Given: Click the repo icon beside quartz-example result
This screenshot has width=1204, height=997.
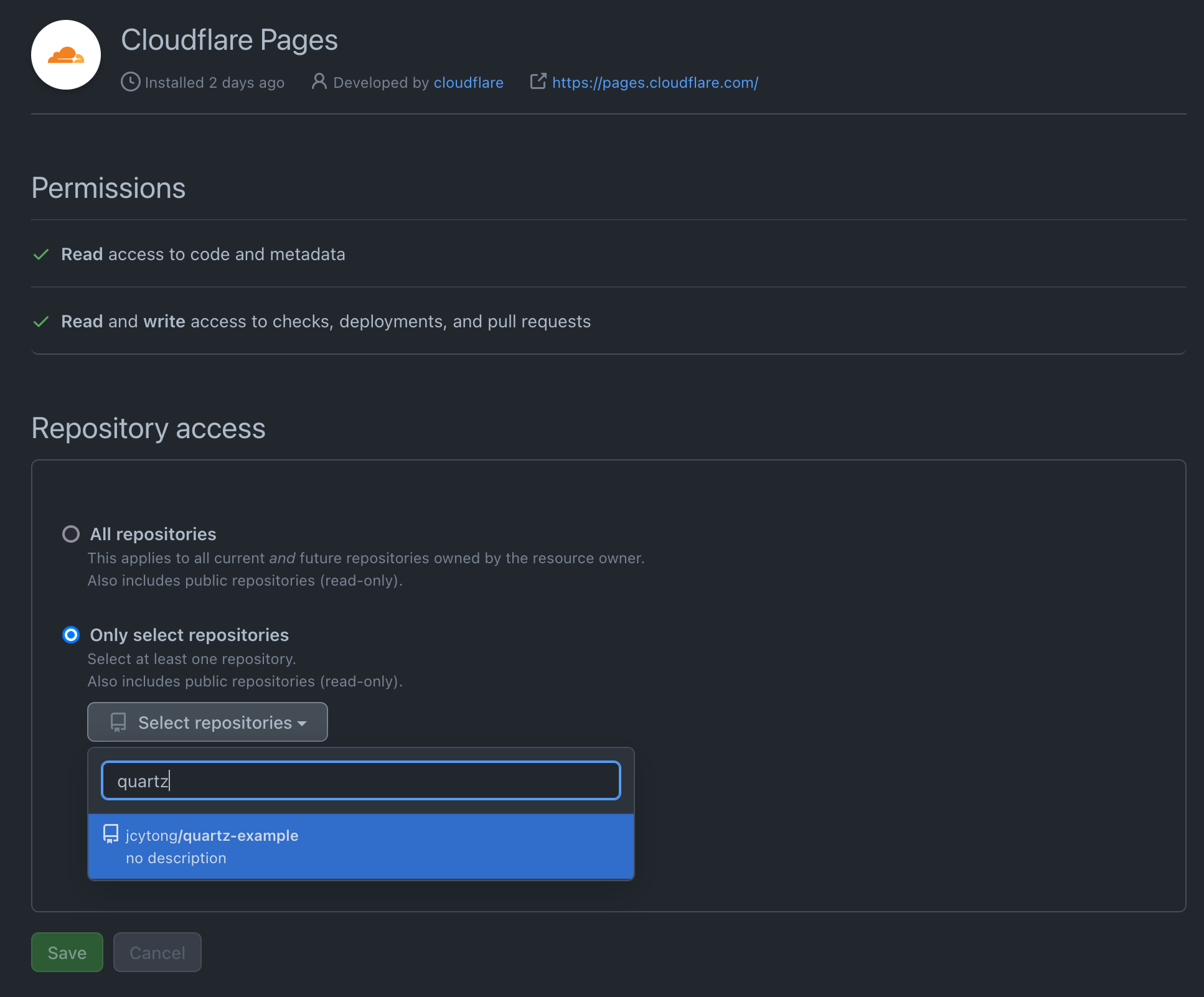Looking at the screenshot, I should coord(111,835).
